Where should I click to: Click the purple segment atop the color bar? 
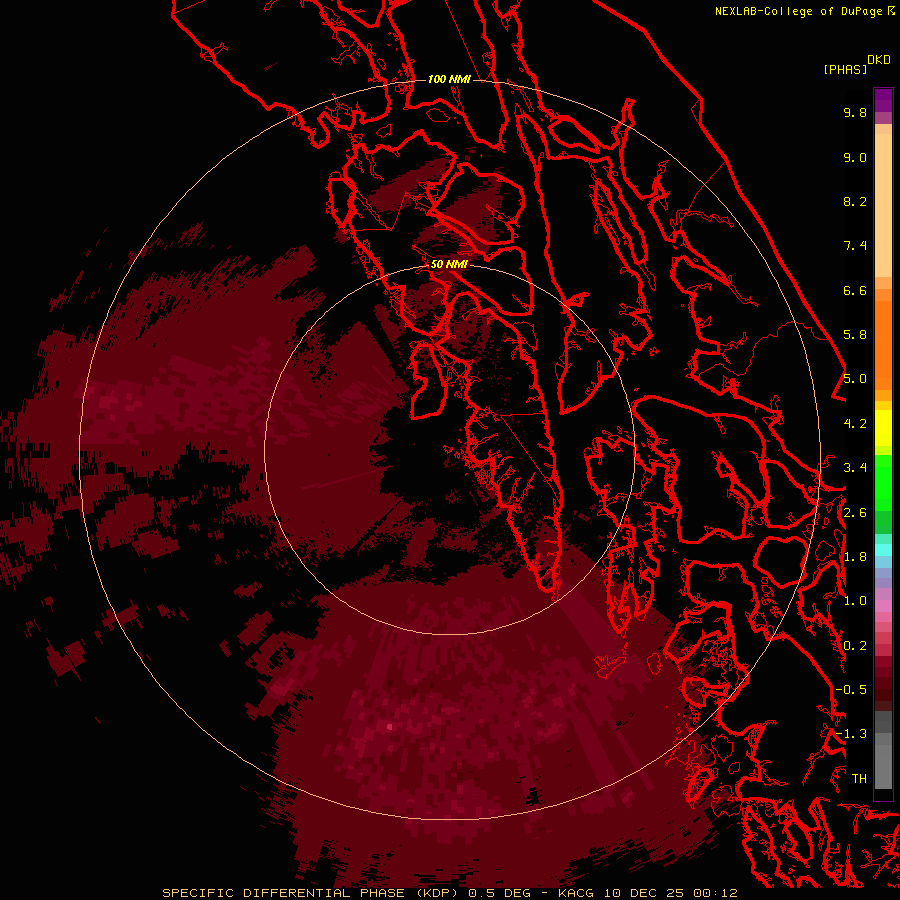[883, 100]
